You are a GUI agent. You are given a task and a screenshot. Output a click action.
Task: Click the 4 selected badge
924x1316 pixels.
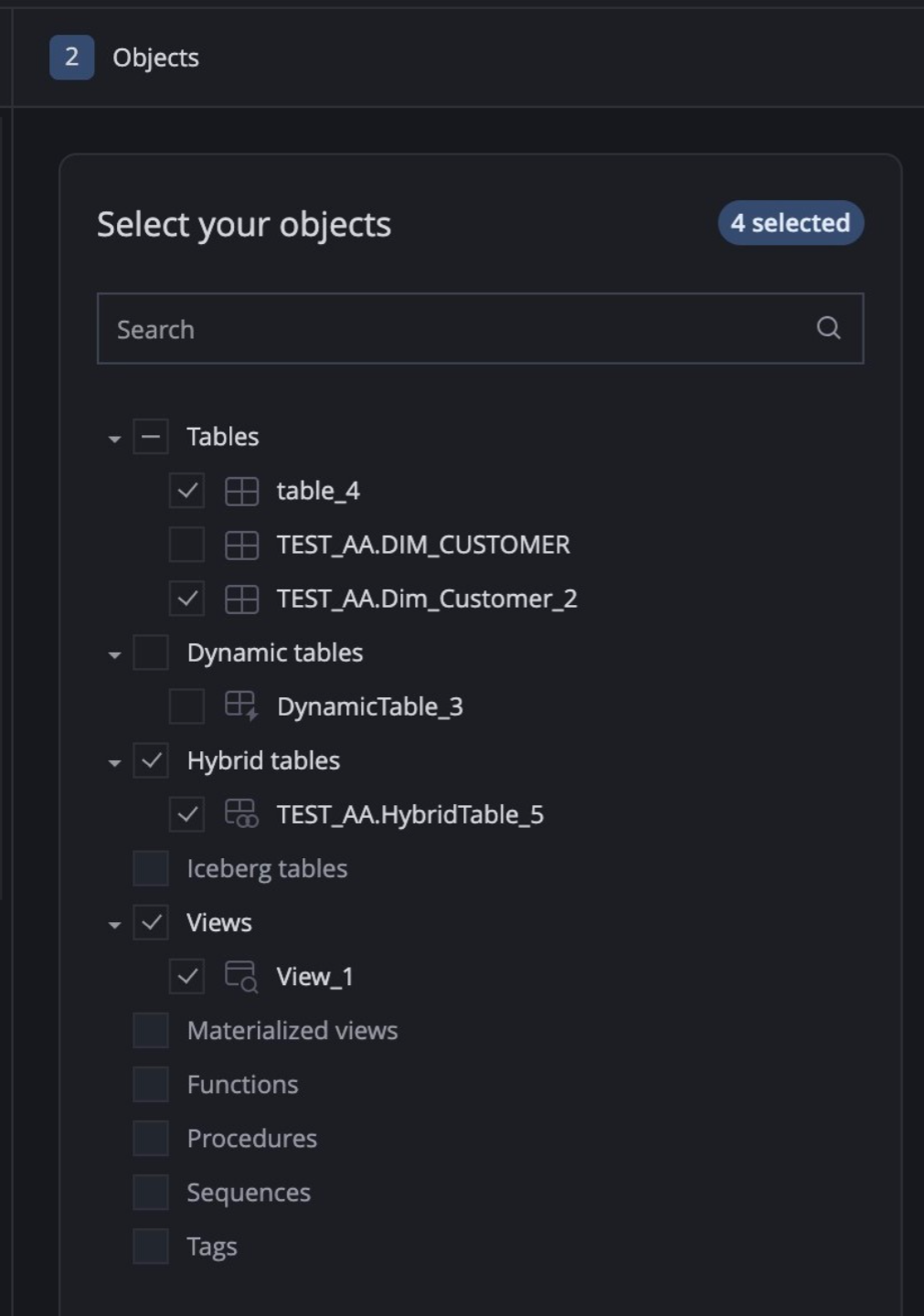791,223
